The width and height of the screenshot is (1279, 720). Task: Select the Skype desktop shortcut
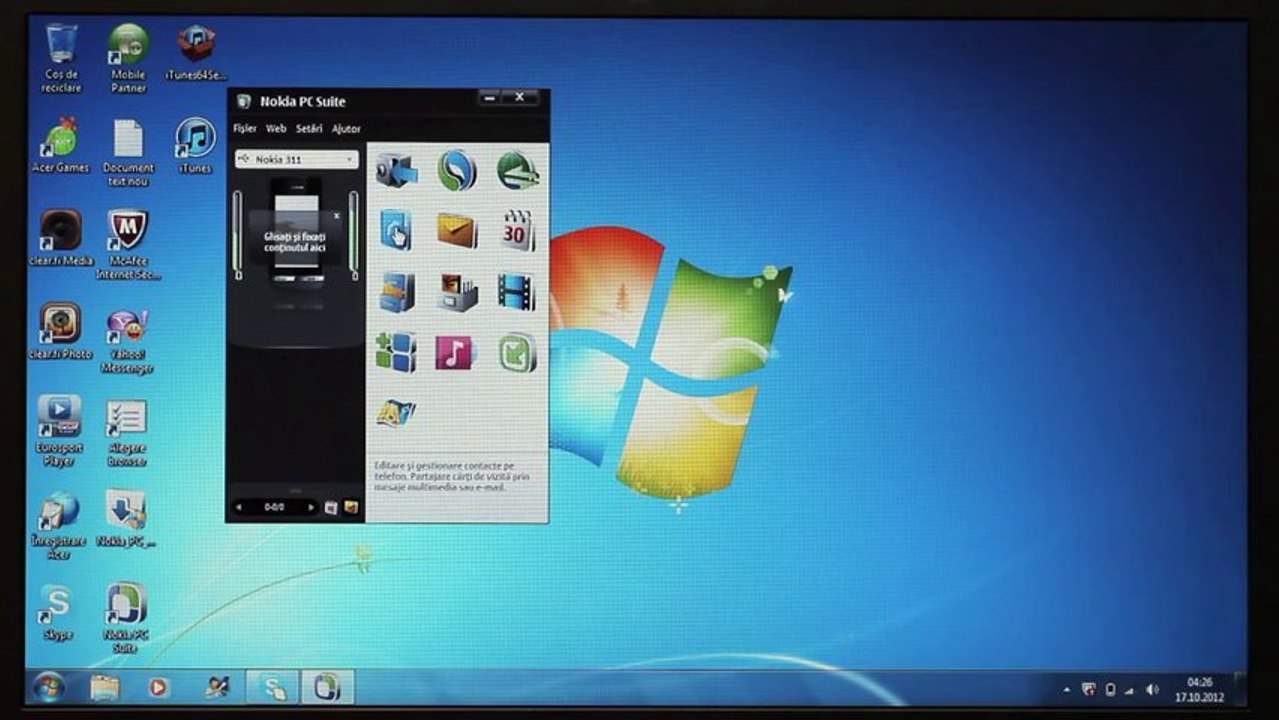coord(58,612)
